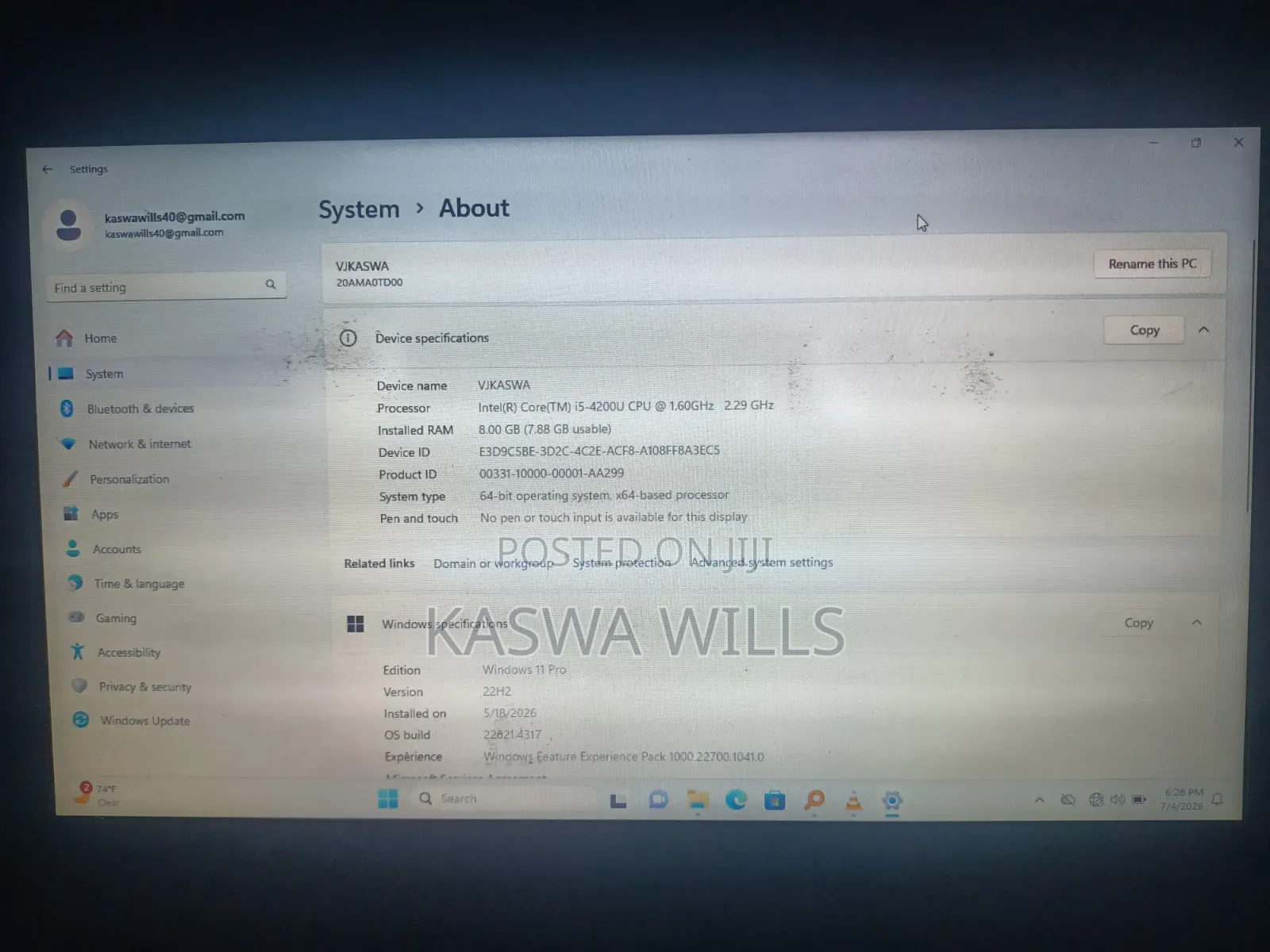Screen dimensions: 1270x952
Task: Show hidden system tray icons
Action: point(1039,800)
